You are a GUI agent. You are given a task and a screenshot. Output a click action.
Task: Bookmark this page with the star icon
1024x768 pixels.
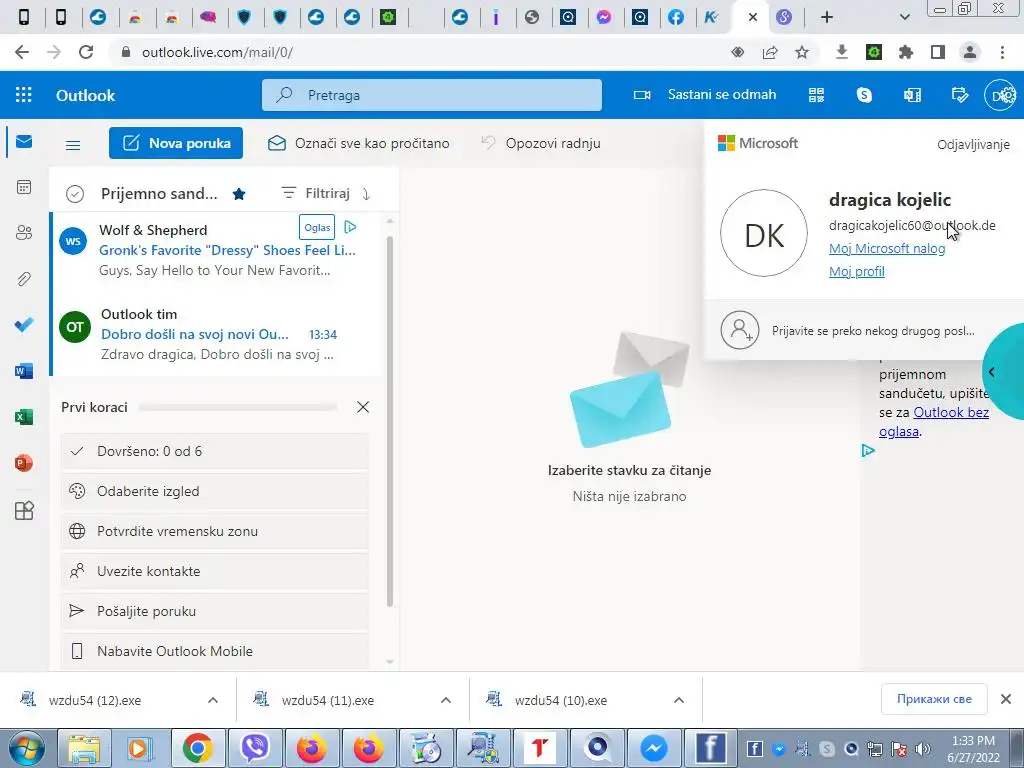pos(802,52)
